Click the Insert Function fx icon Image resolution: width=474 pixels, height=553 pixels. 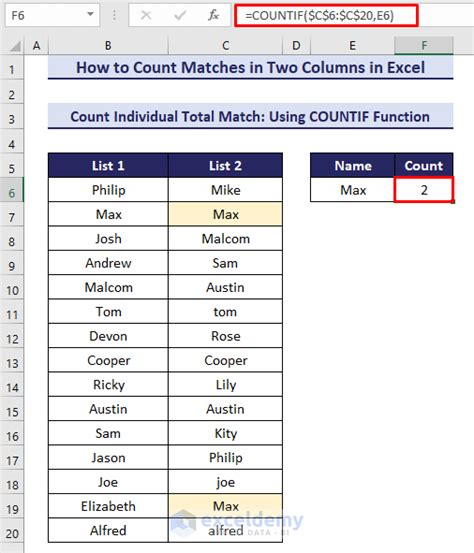pyautogui.click(x=213, y=15)
